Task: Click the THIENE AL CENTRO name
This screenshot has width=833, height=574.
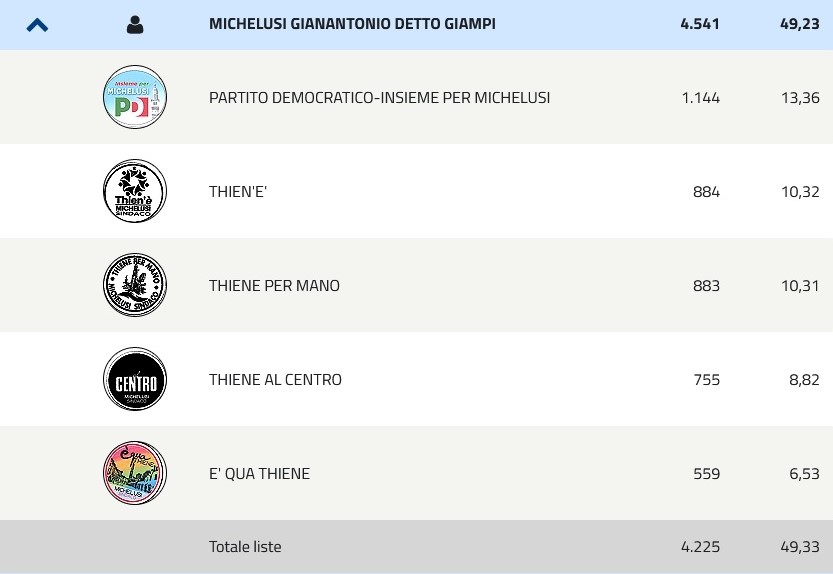Action: point(275,380)
